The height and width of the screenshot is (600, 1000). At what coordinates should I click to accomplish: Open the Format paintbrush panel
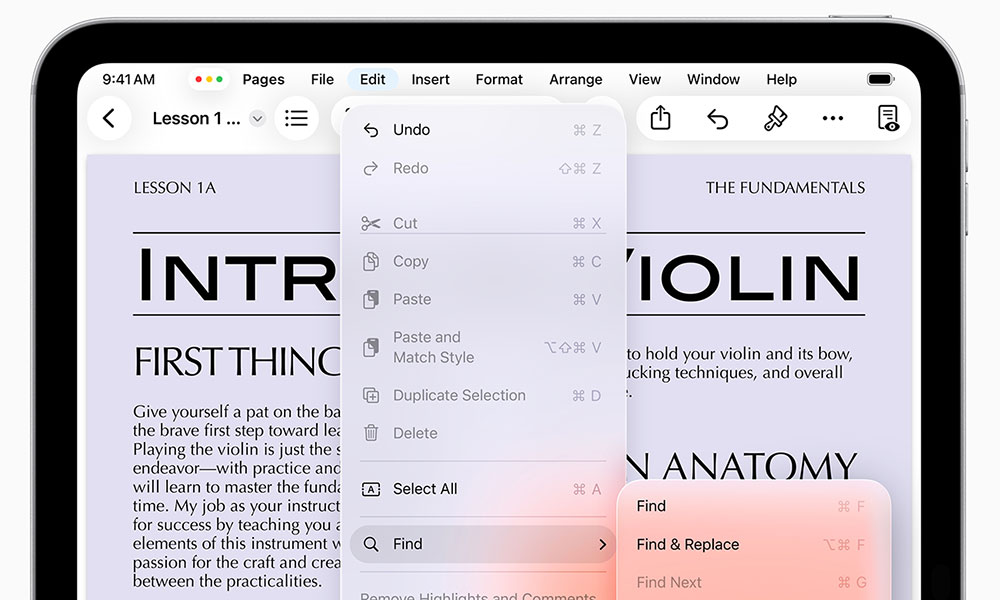coord(775,117)
